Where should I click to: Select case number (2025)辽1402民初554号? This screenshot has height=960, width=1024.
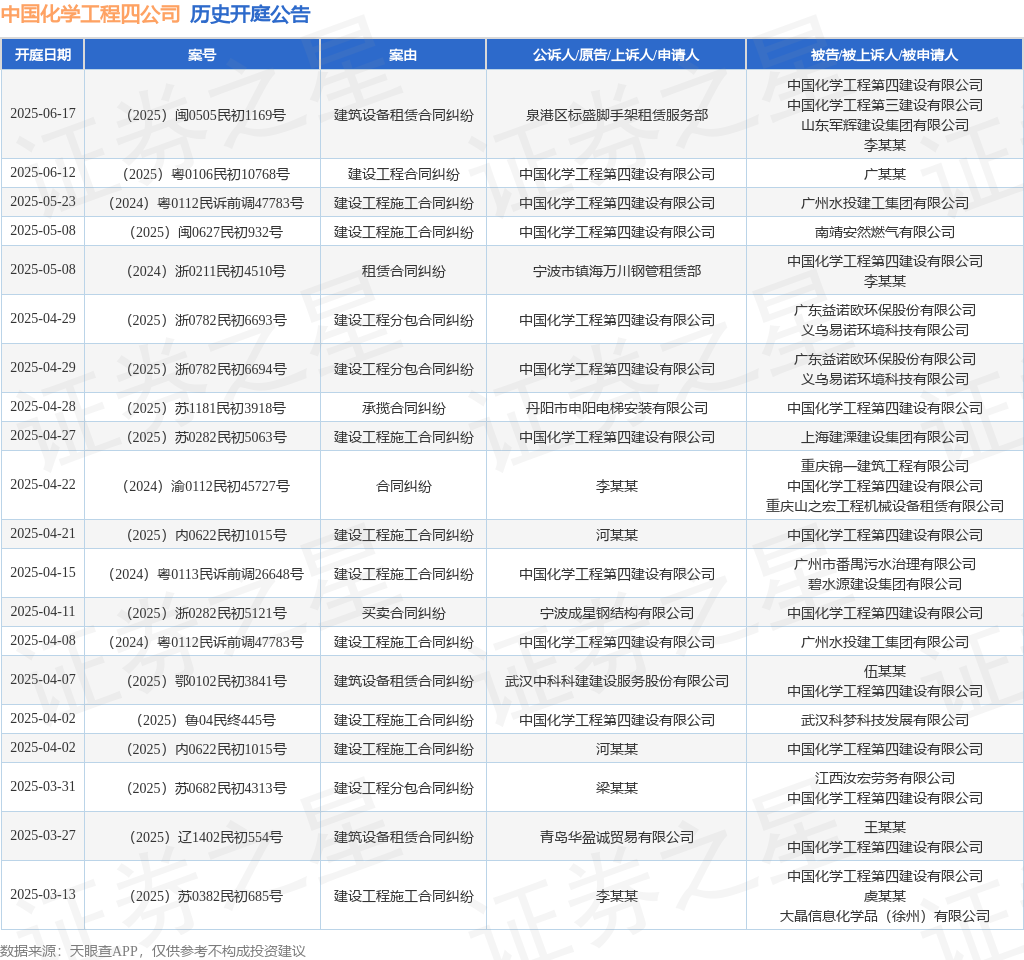coord(206,837)
